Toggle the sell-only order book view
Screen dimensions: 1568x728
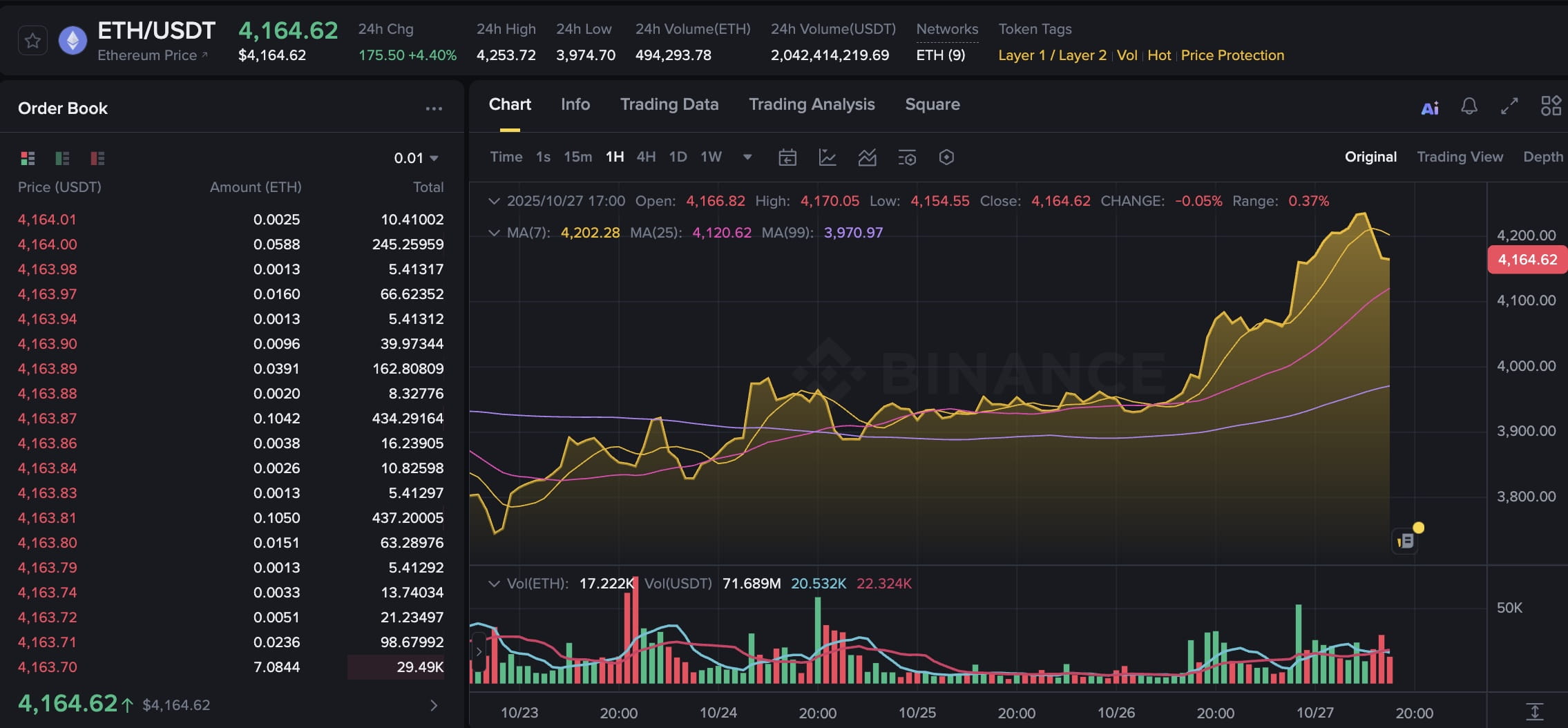tap(97, 158)
